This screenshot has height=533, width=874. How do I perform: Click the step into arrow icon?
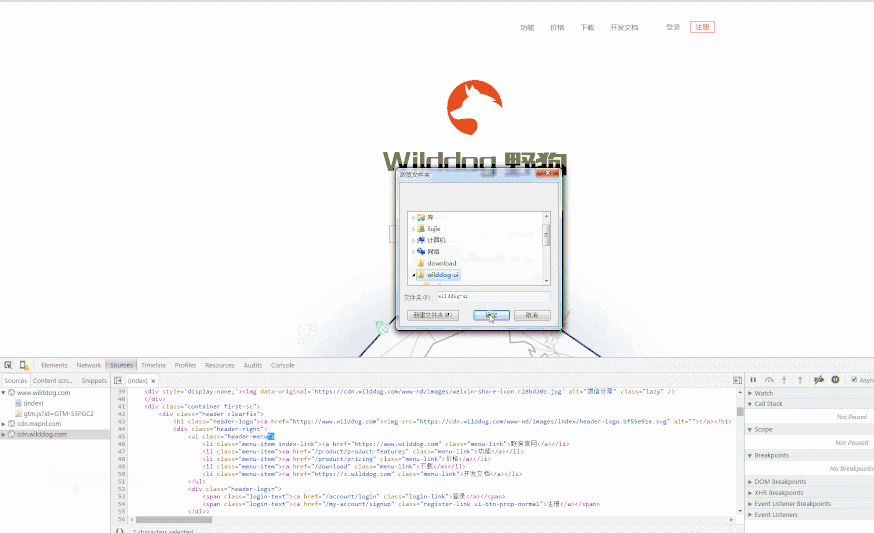point(784,380)
